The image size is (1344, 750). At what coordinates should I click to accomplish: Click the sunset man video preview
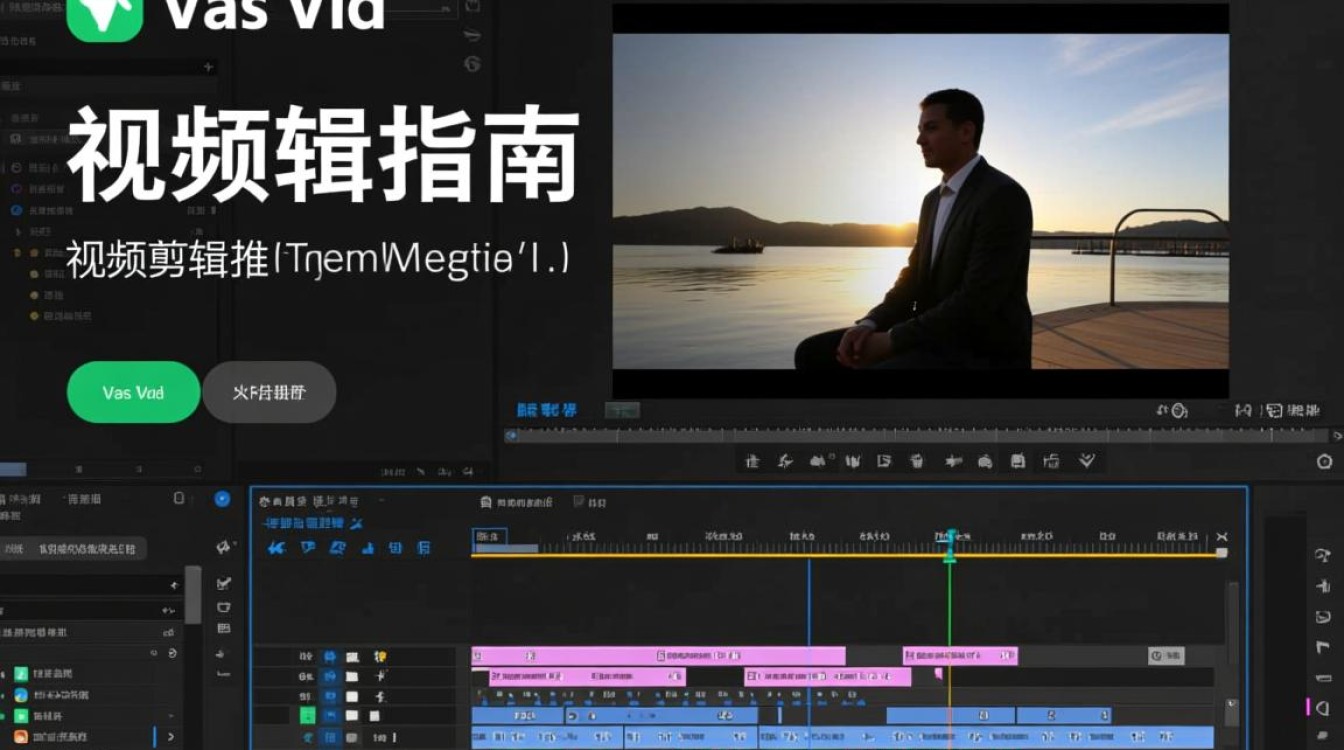click(920, 201)
